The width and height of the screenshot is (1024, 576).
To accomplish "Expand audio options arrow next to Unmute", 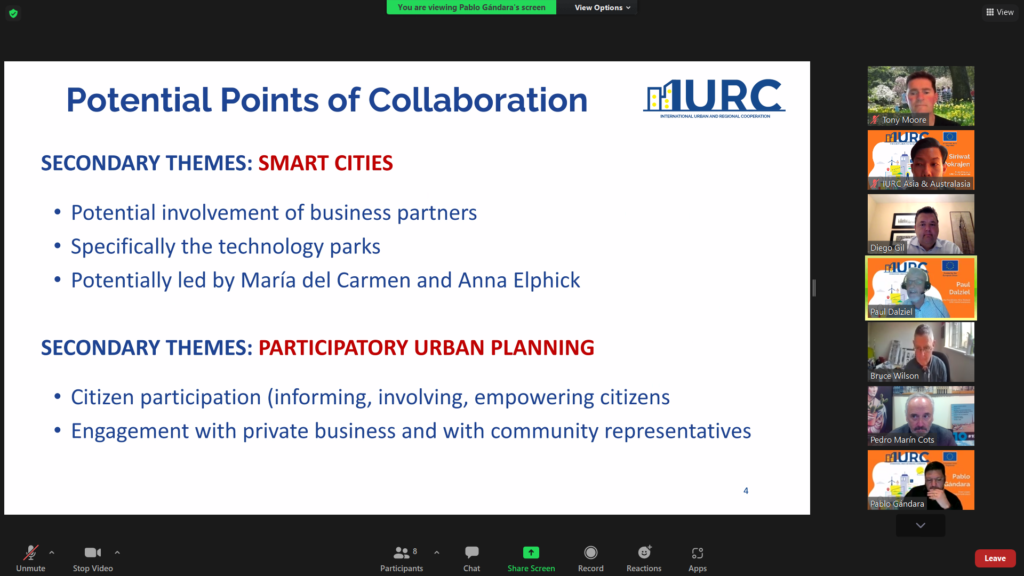I will pyautogui.click(x=52, y=551).
